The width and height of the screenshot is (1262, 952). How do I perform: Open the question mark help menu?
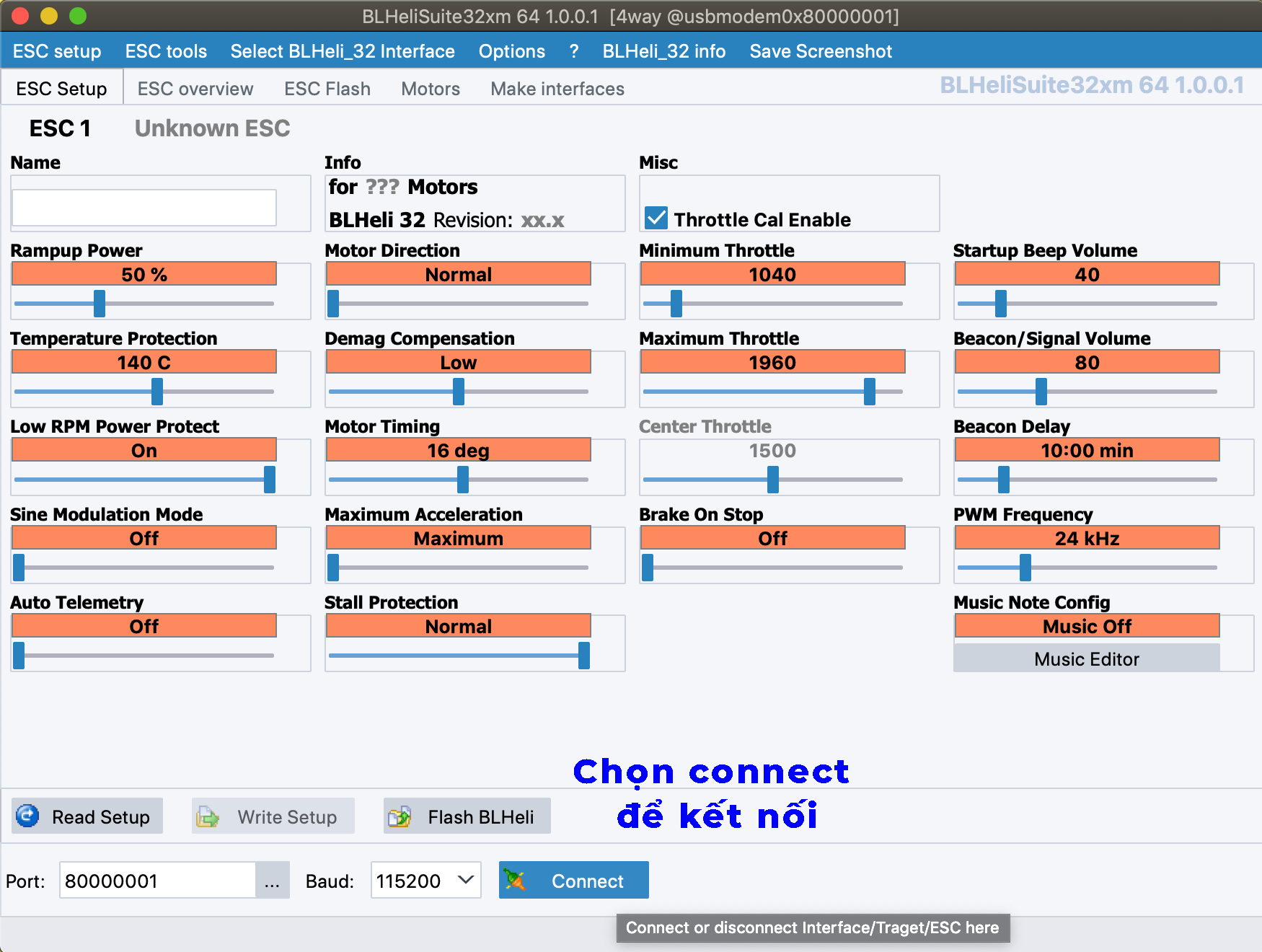pos(574,51)
